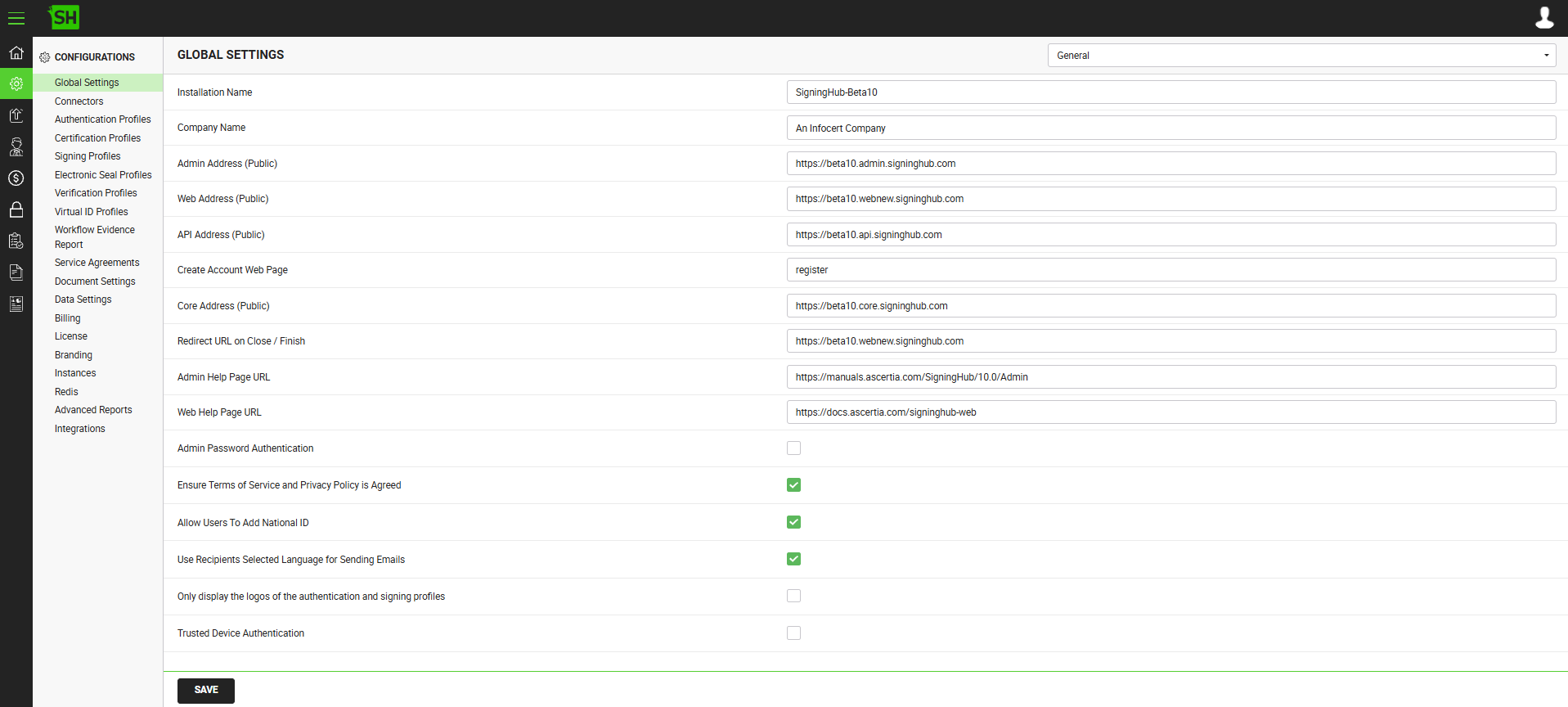Enable Trusted Device Authentication checkbox
The width and height of the screenshot is (1568, 707).
click(793, 633)
